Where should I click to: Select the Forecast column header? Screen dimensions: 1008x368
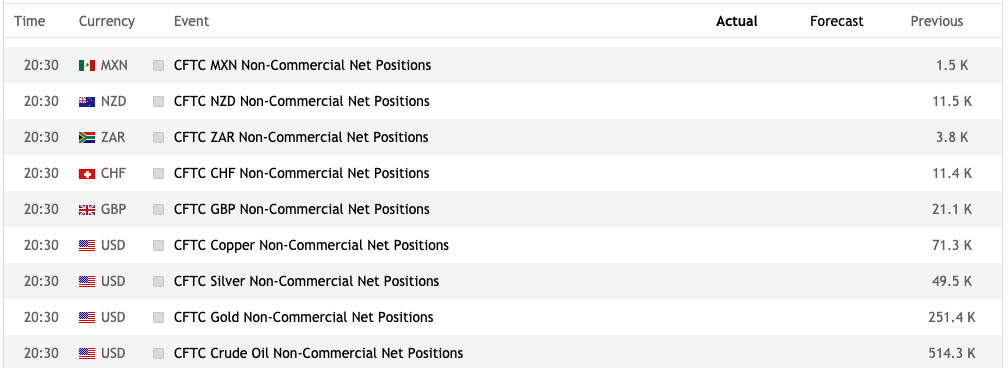836,21
